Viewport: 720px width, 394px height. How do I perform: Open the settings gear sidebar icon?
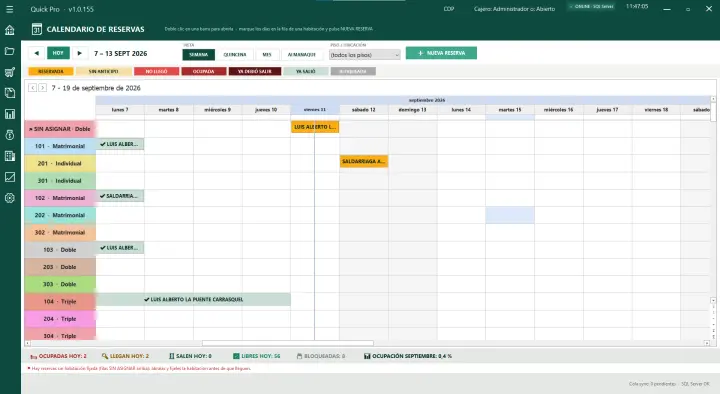pyautogui.click(x=10, y=198)
